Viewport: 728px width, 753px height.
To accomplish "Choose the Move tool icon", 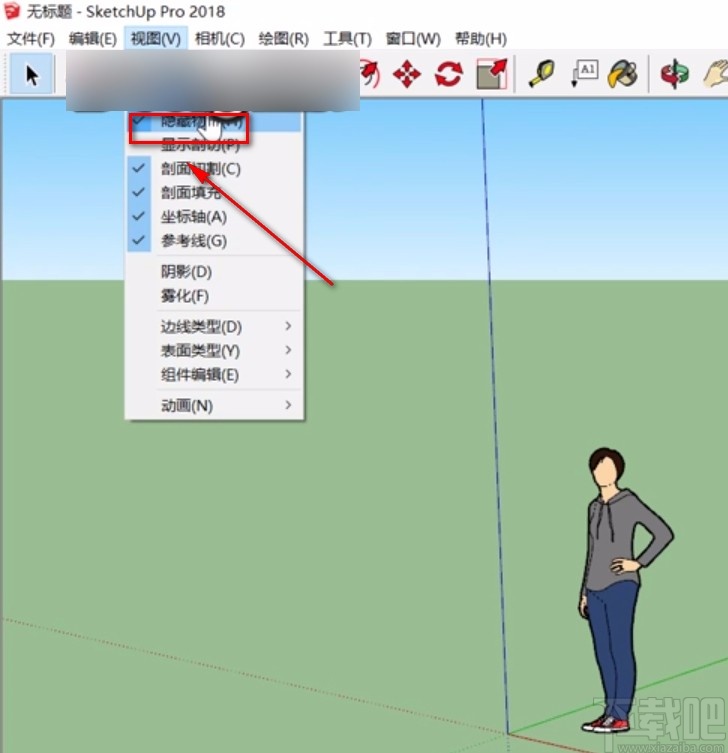I will coord(407,74).
